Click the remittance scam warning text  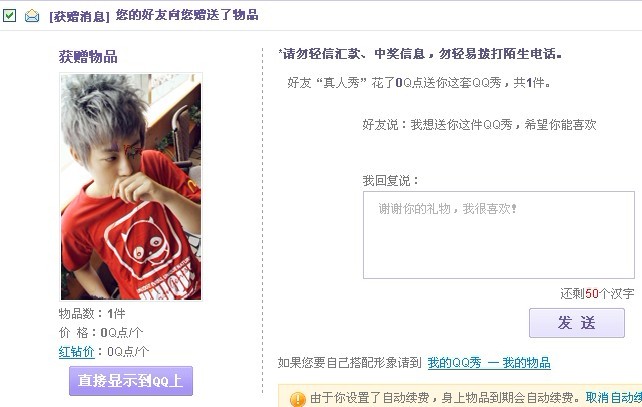click(x=420, y=54)
